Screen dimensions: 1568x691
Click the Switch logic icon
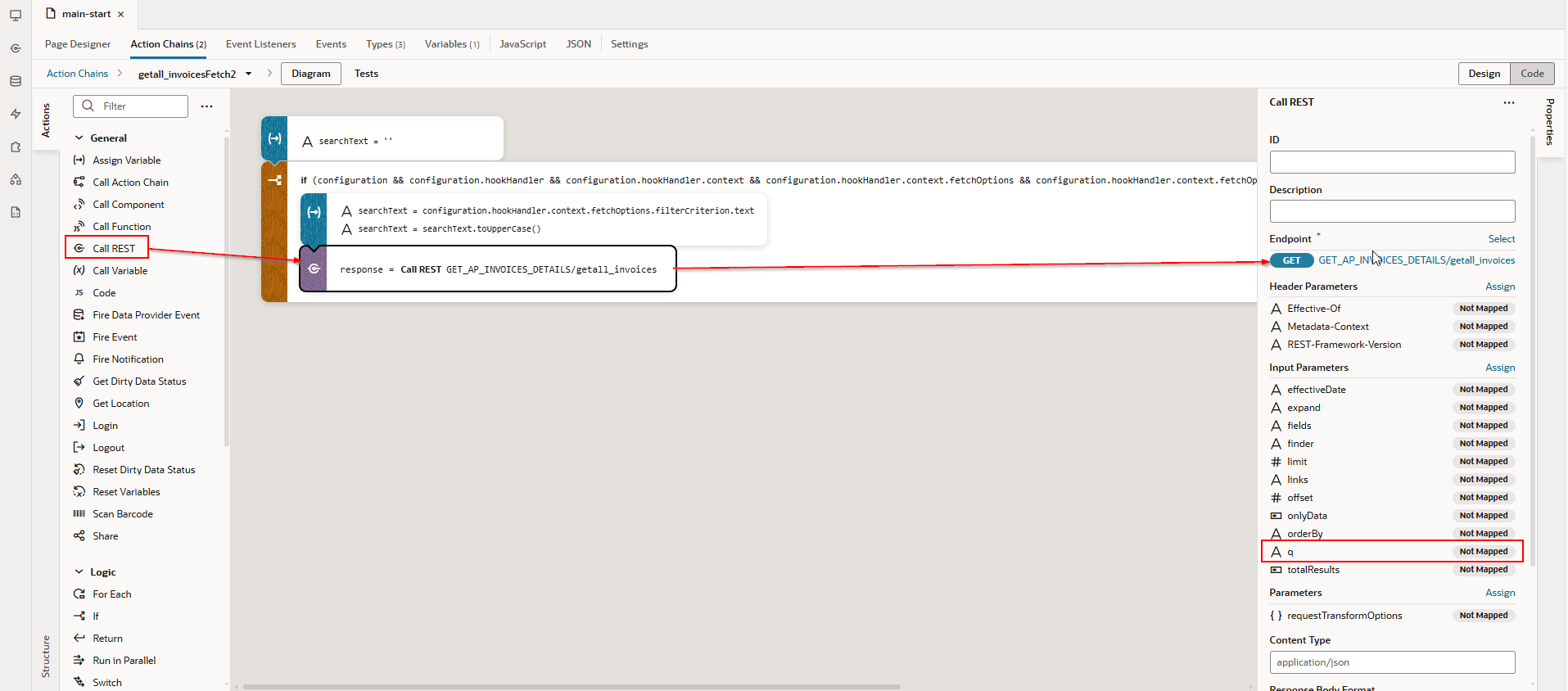tap(79, 683)
